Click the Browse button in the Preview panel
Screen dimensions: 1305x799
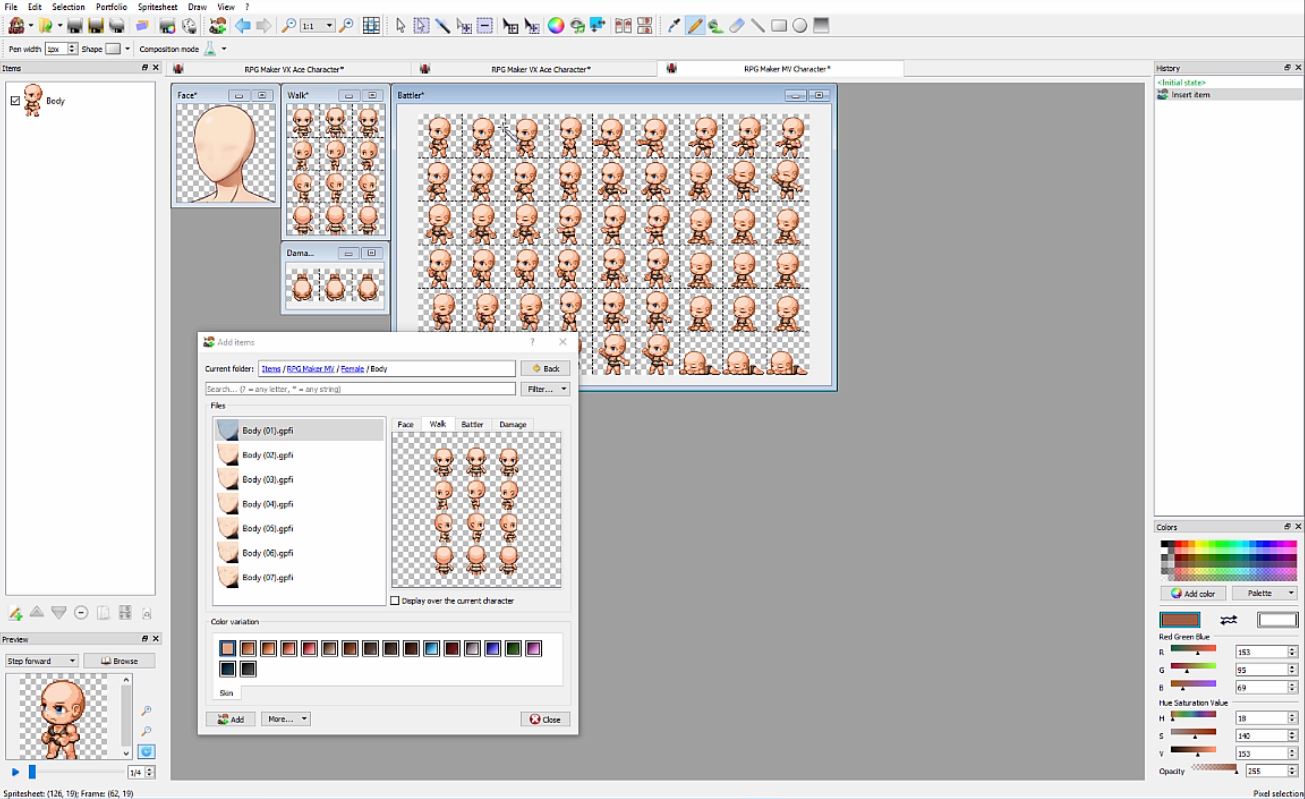tap(120, 660)
